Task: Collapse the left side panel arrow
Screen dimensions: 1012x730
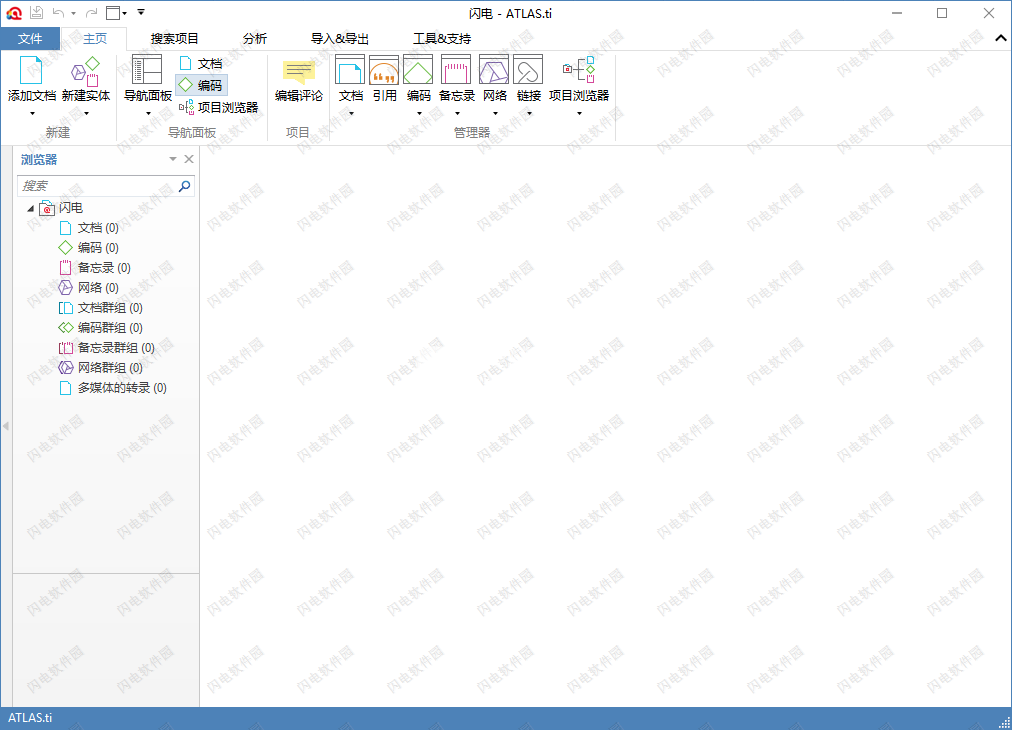Action: [6, 426]
